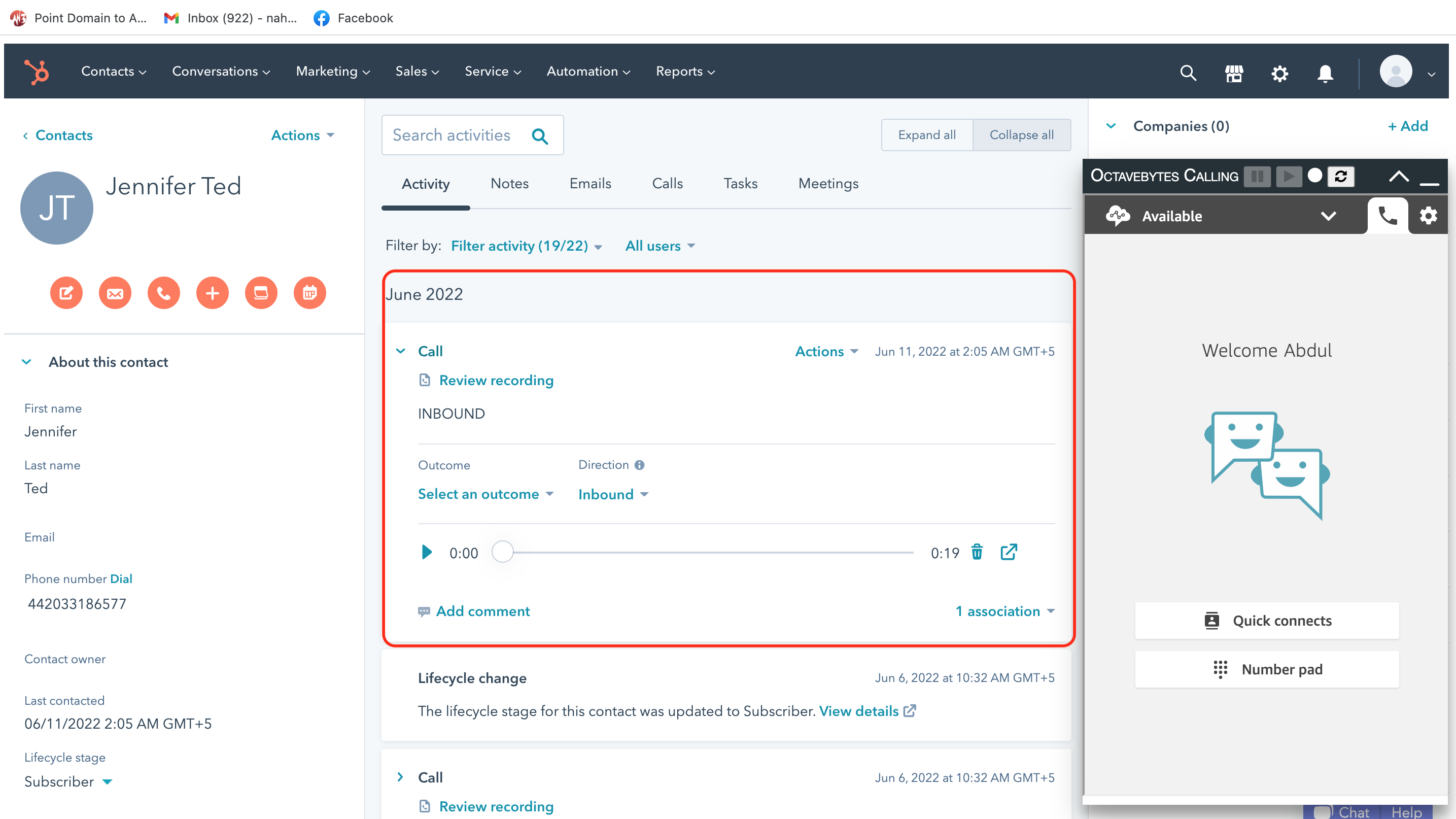
Task: Change call direction from the Inbound dropdown
Action: (x=613, y=494)
